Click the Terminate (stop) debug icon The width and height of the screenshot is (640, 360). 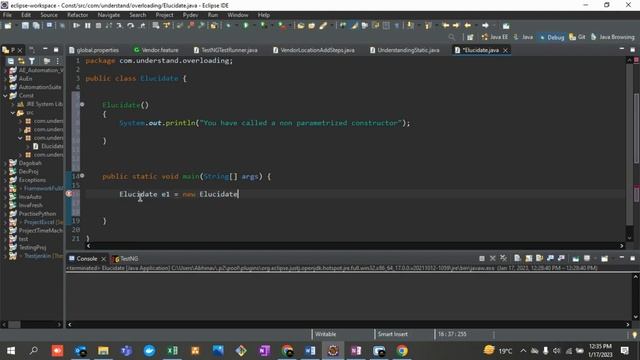pyautogui.click(x=98, y=25)
